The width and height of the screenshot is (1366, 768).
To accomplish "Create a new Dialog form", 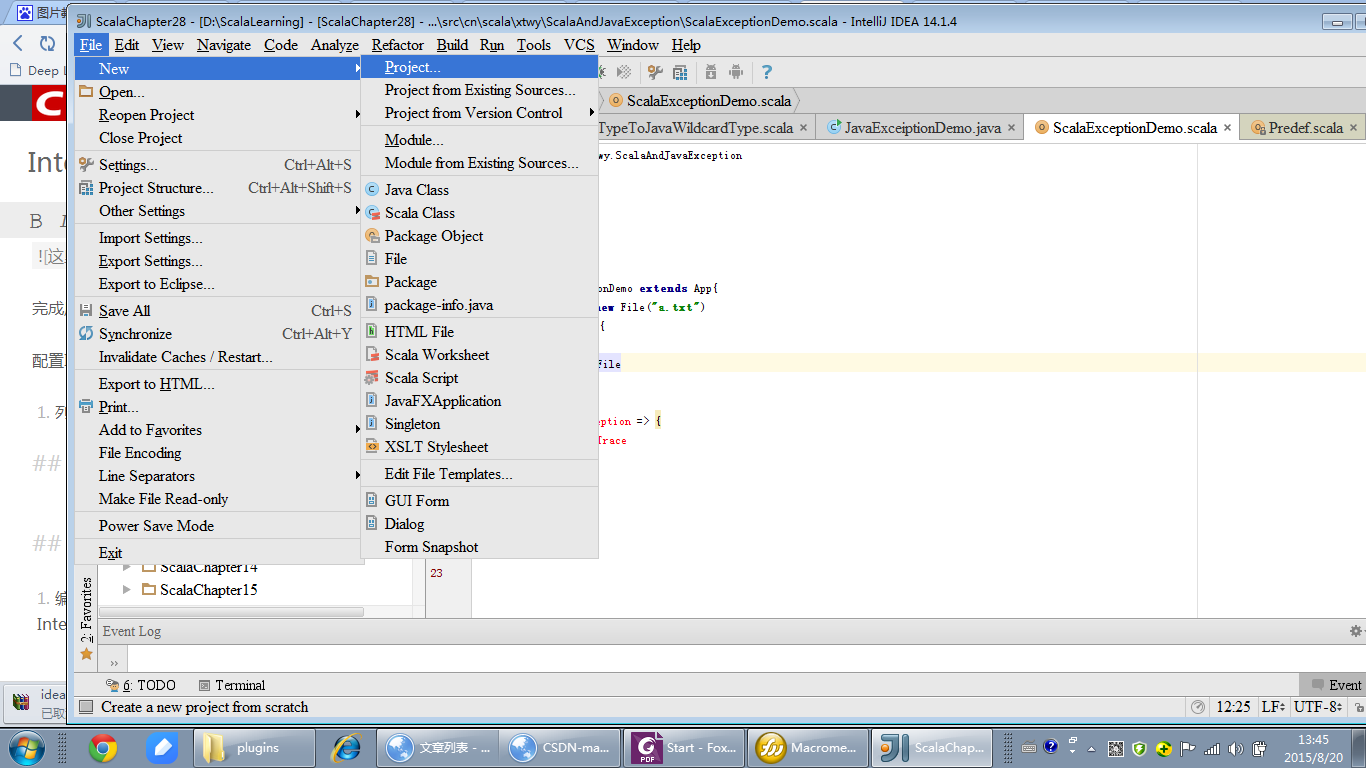I will [x=479, y=524].
